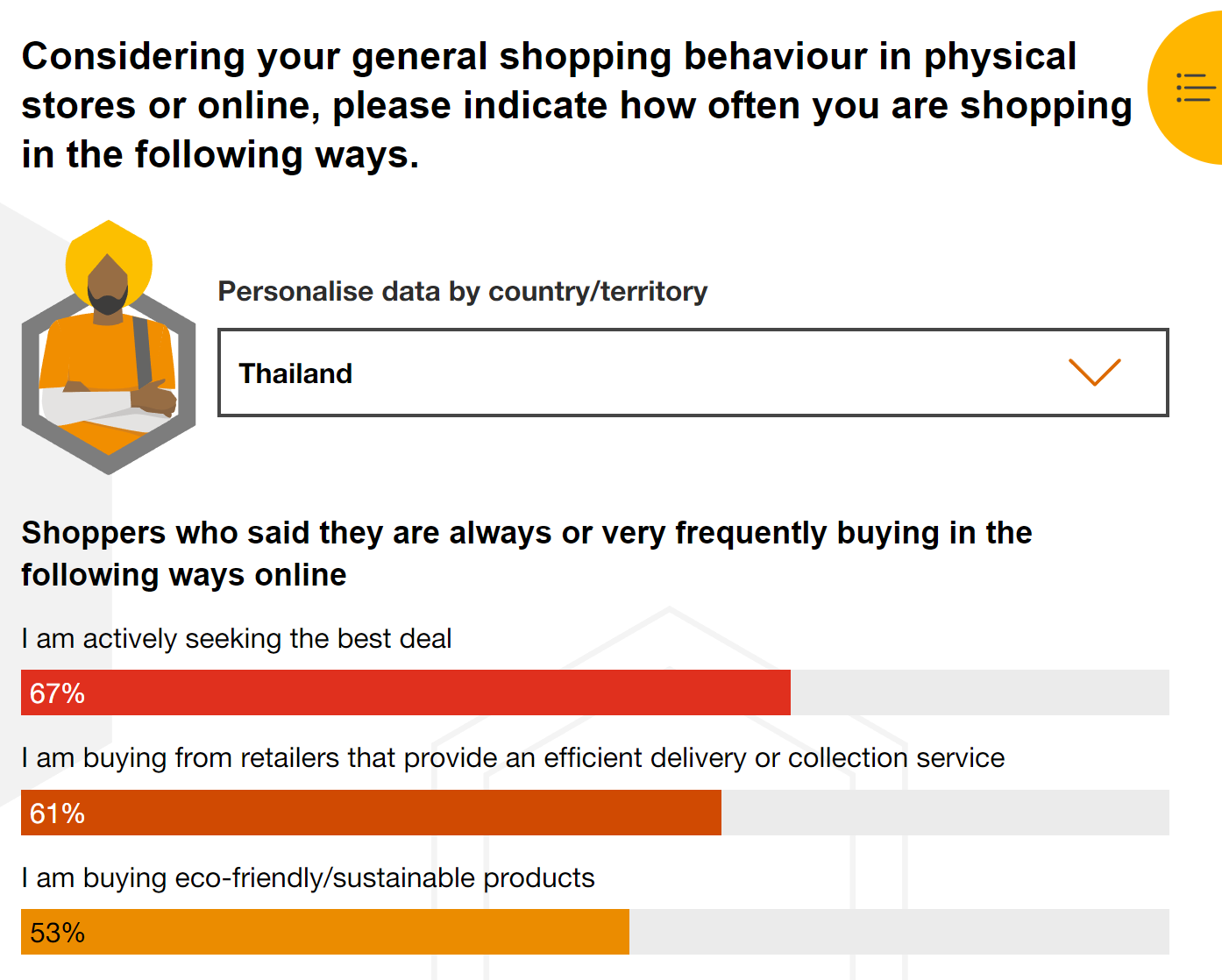This screenshot has width=1222, height=980.
Task: Click 'I am actively seeking the best deal'
Action: point(237,638)
